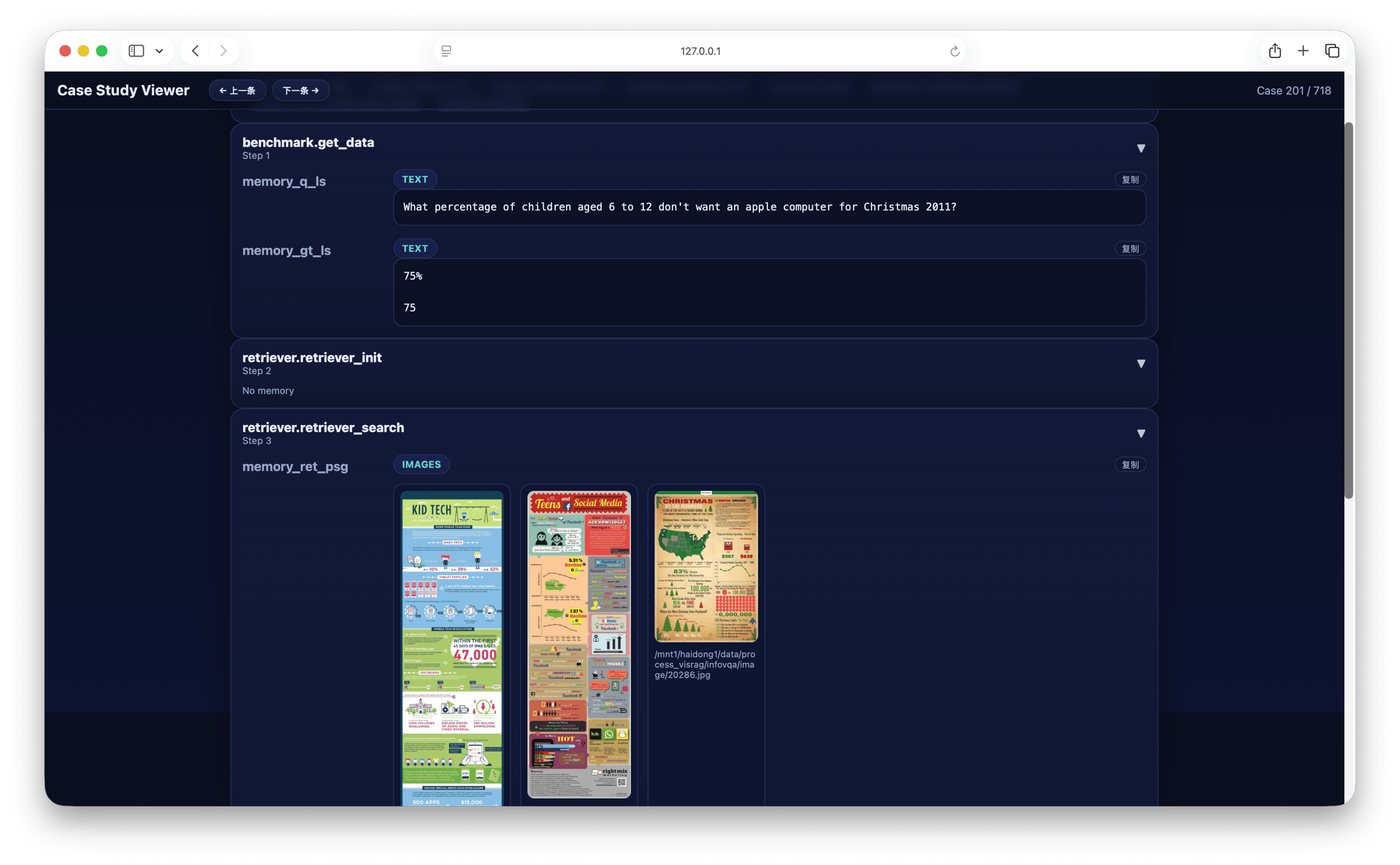Select the question text about Christmas 2011
1400x865 pixels.
click(680, 207)
